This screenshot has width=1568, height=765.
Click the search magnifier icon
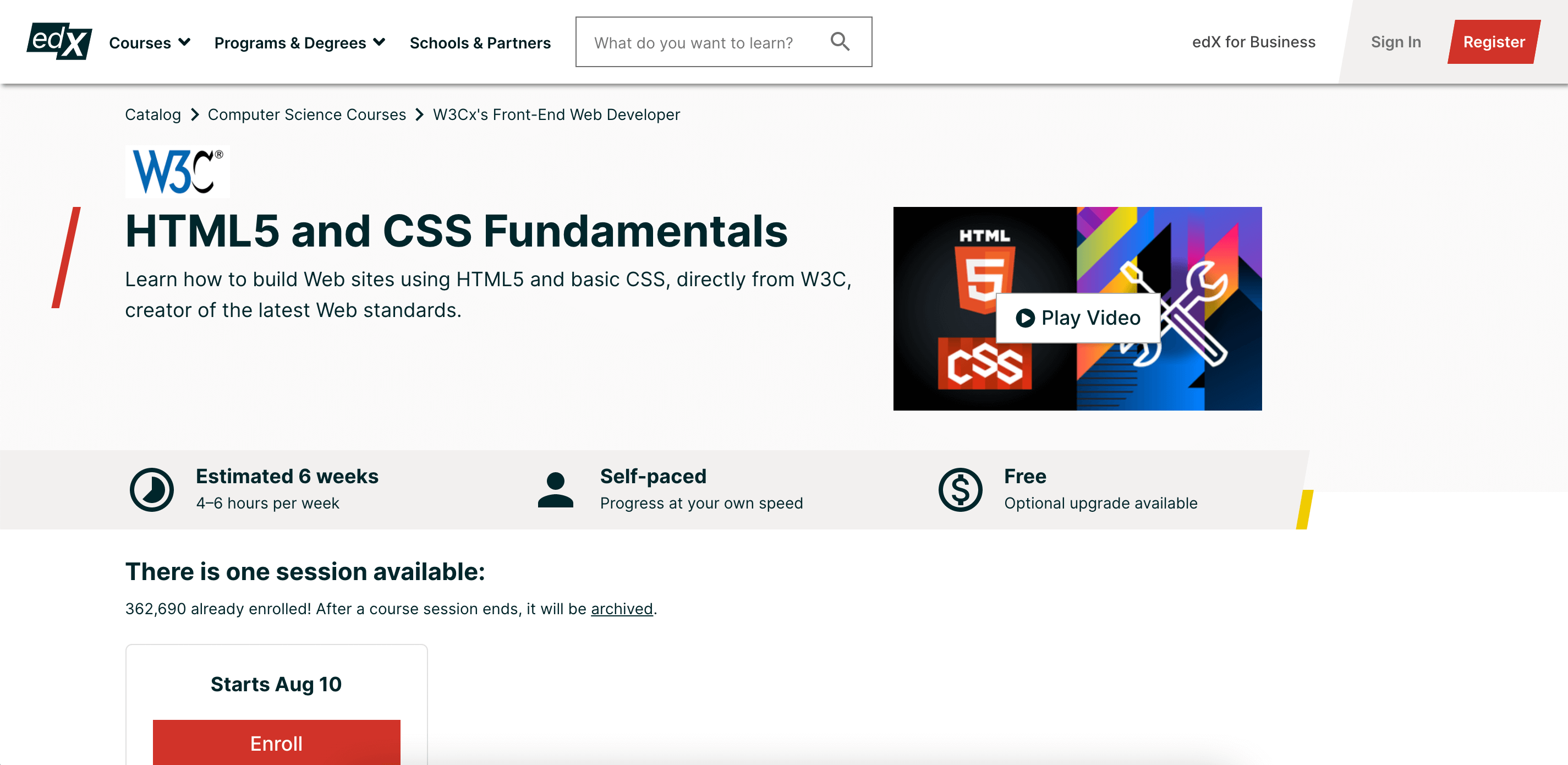click(840, 41)
